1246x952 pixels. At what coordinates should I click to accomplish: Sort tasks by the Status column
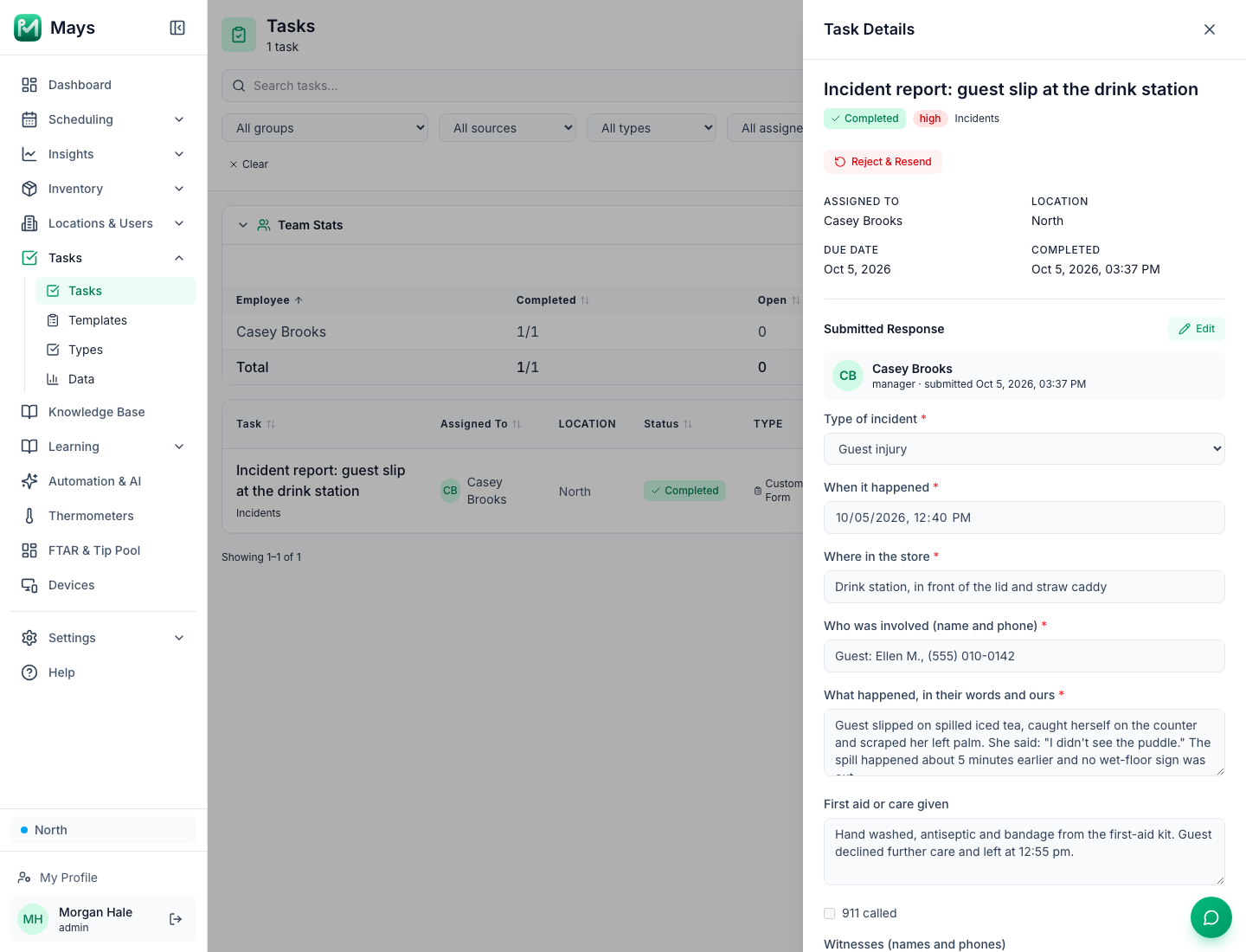coord(668,424)
